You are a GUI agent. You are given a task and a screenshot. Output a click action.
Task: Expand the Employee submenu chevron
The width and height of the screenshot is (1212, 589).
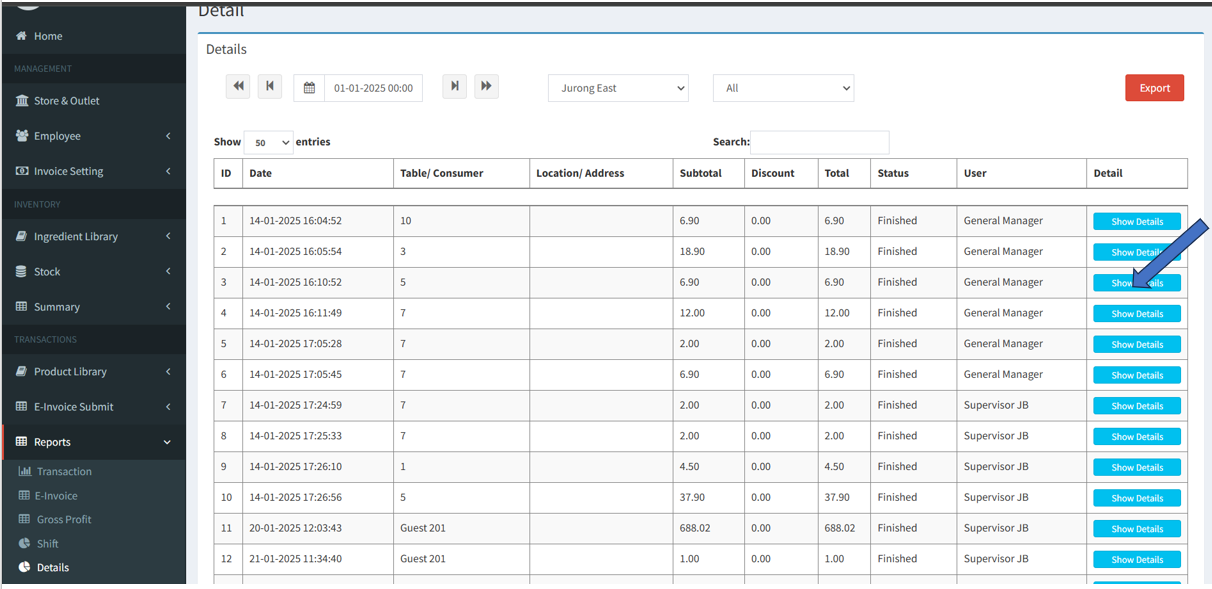pos(168,136)
